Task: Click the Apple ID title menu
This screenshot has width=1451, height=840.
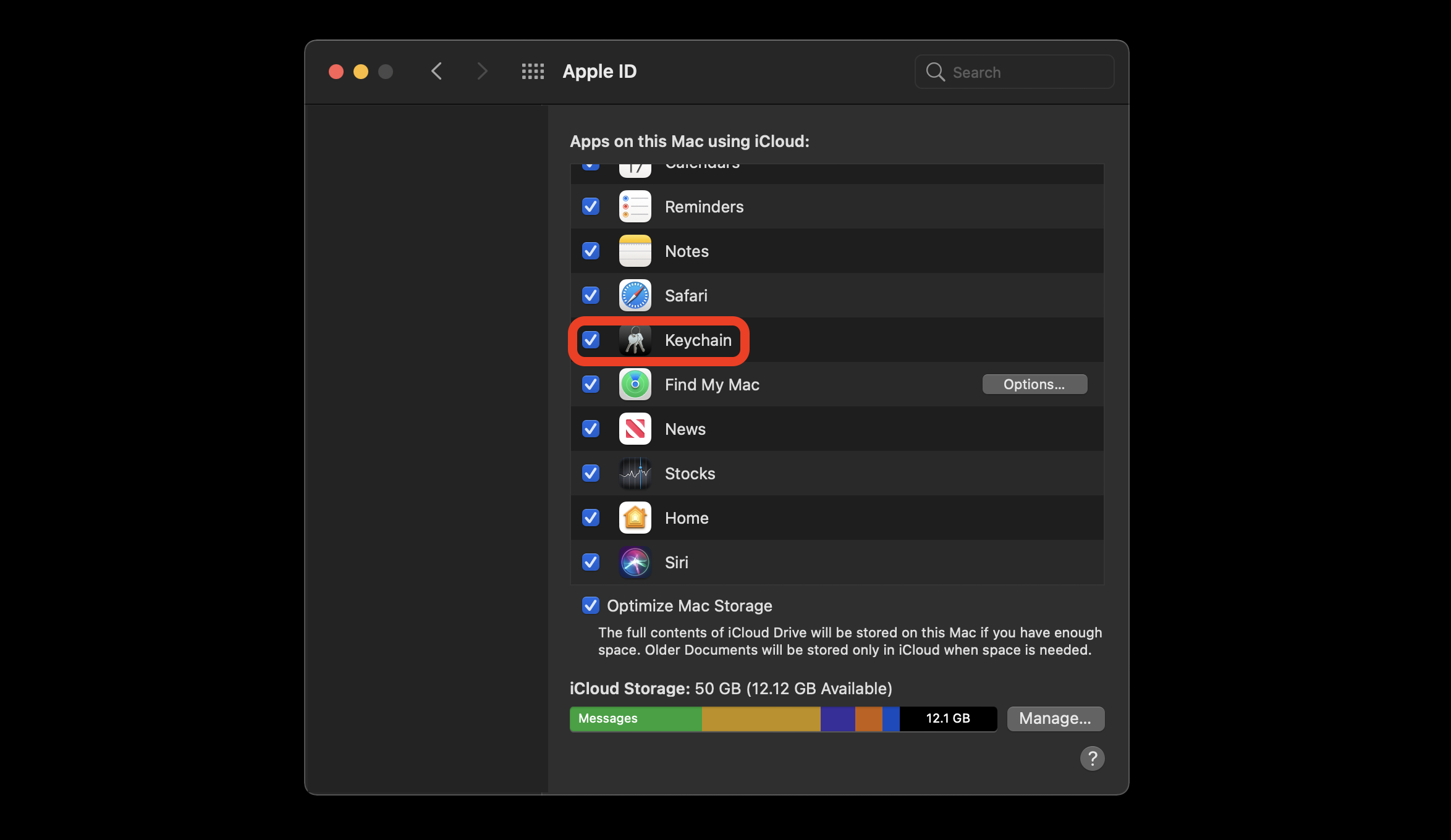Action: click(x=598, y=71)
